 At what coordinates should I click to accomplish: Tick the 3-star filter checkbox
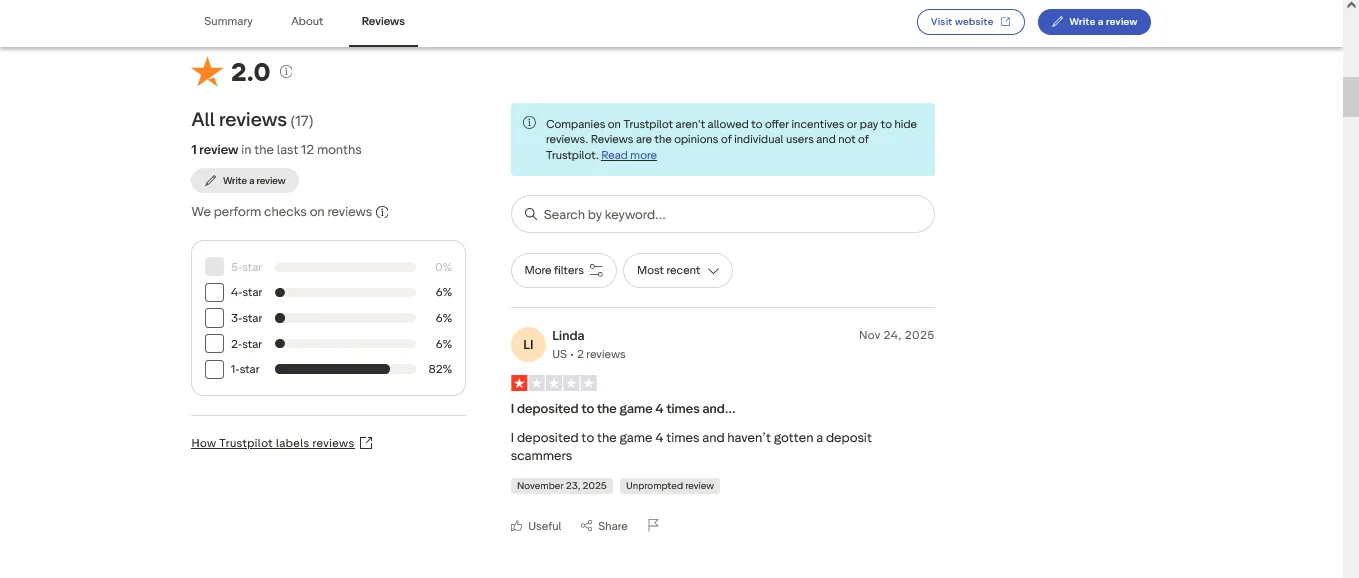(x=214, y=318)
